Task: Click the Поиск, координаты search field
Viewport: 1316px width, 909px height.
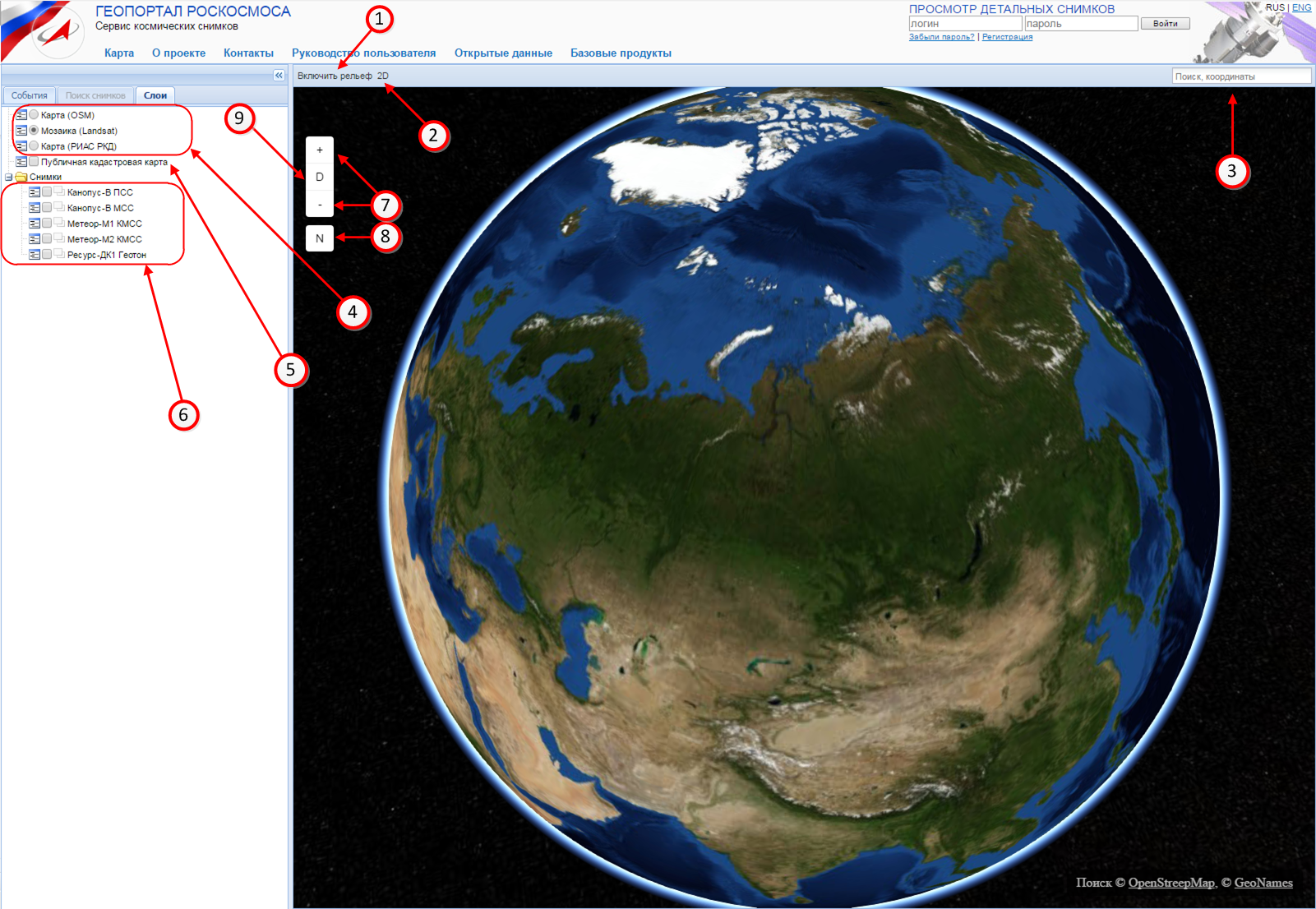Action: point(1240,76)
